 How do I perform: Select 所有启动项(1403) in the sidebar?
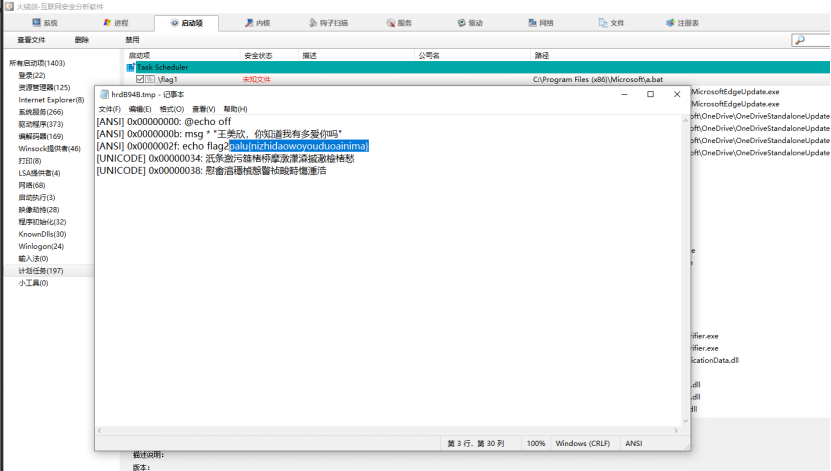(x=37, y=63)
